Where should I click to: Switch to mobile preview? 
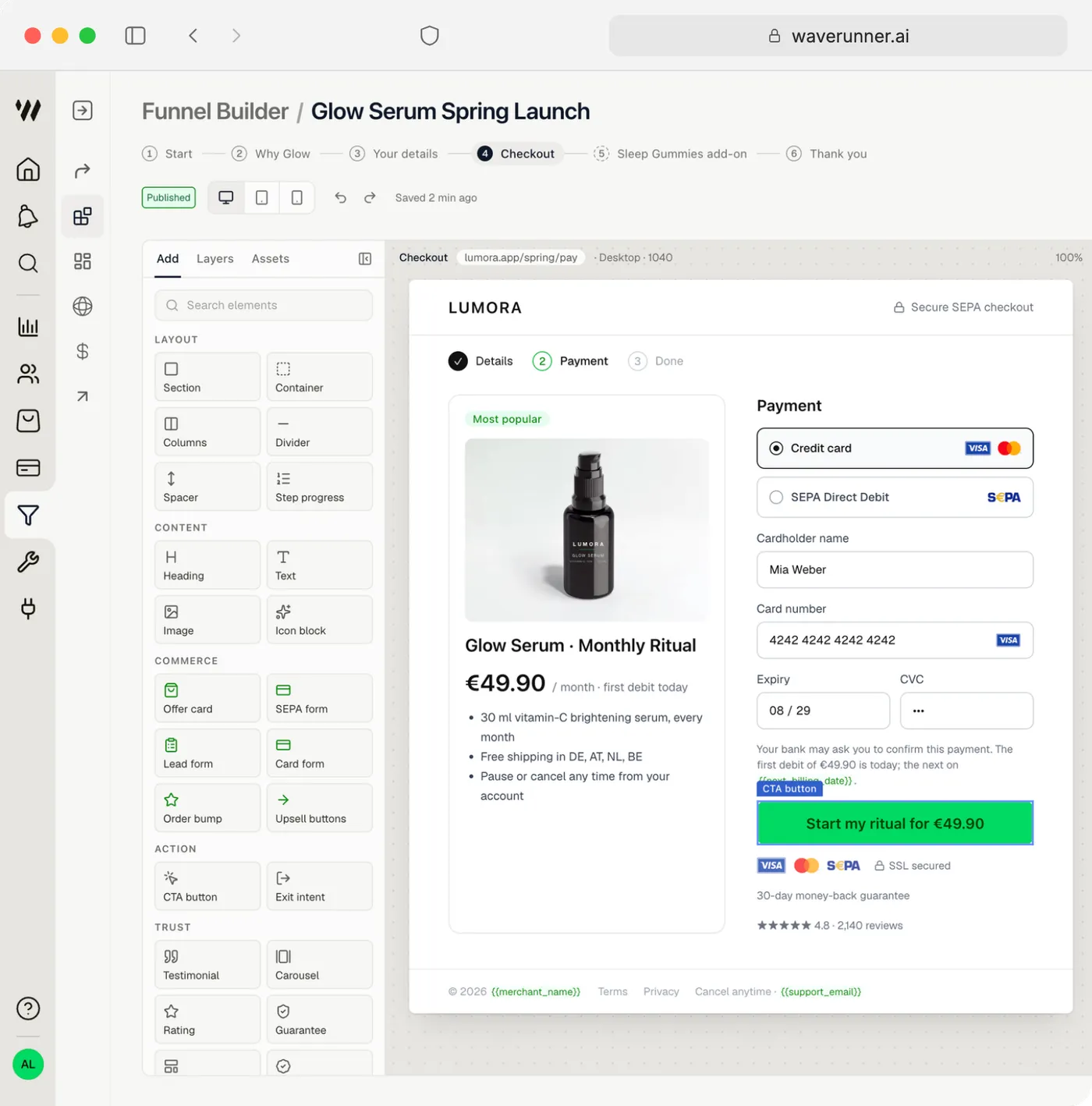297,197
